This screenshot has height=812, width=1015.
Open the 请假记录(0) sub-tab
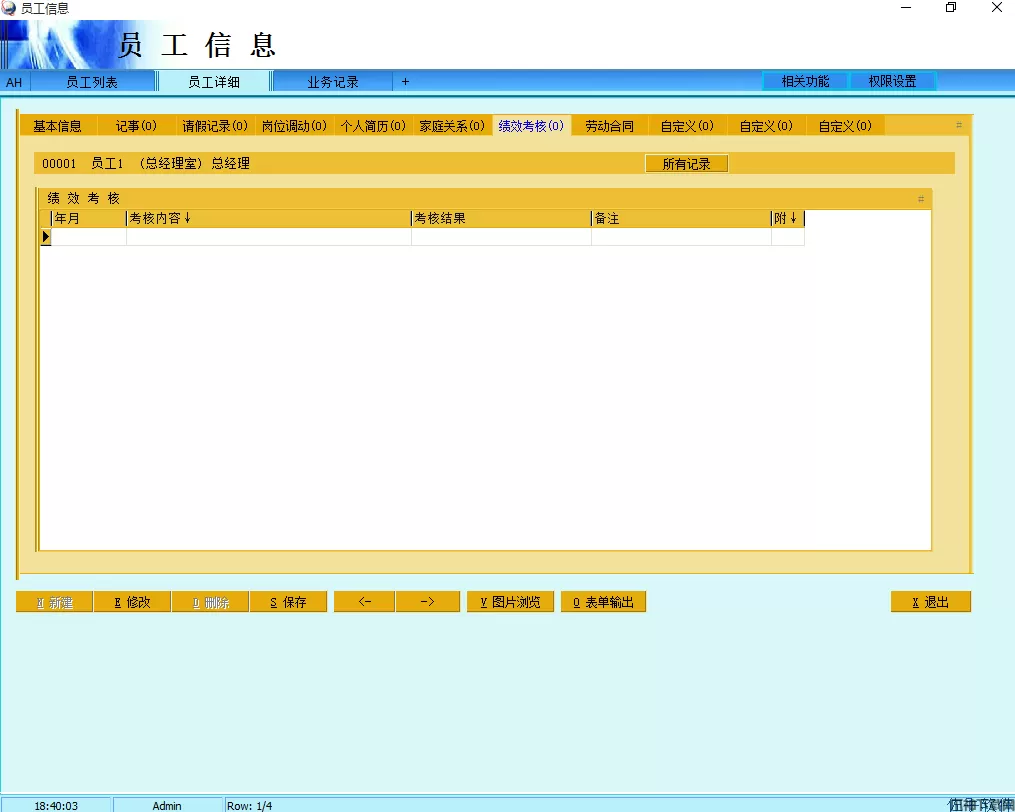point(215,126)
